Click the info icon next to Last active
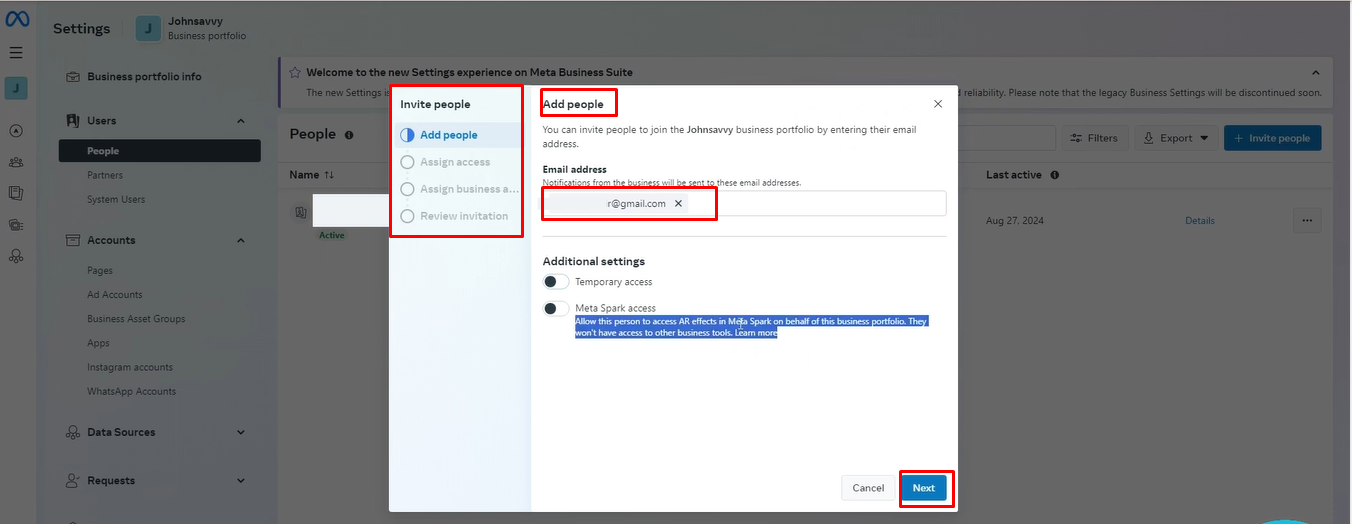 click(x=1055, y=175)
